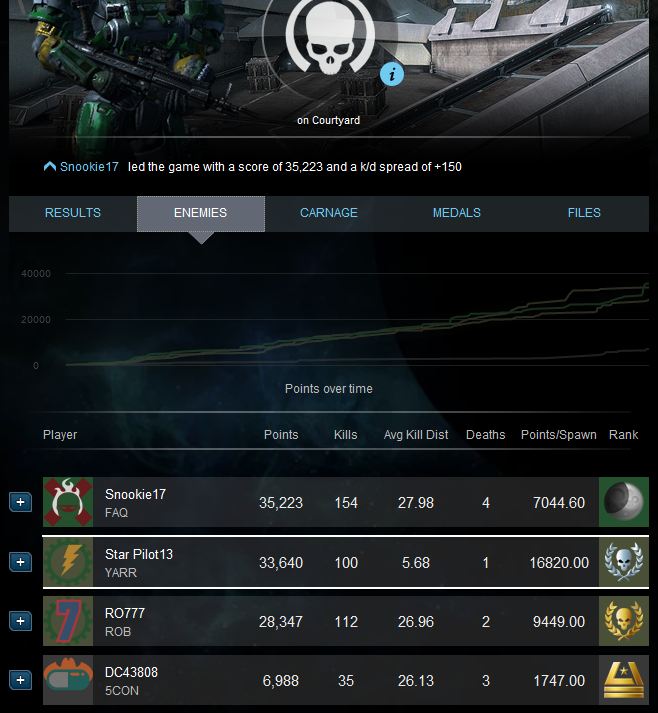Open the FILES tab
This screenshot has height=713, width=658.
point(584,213)
